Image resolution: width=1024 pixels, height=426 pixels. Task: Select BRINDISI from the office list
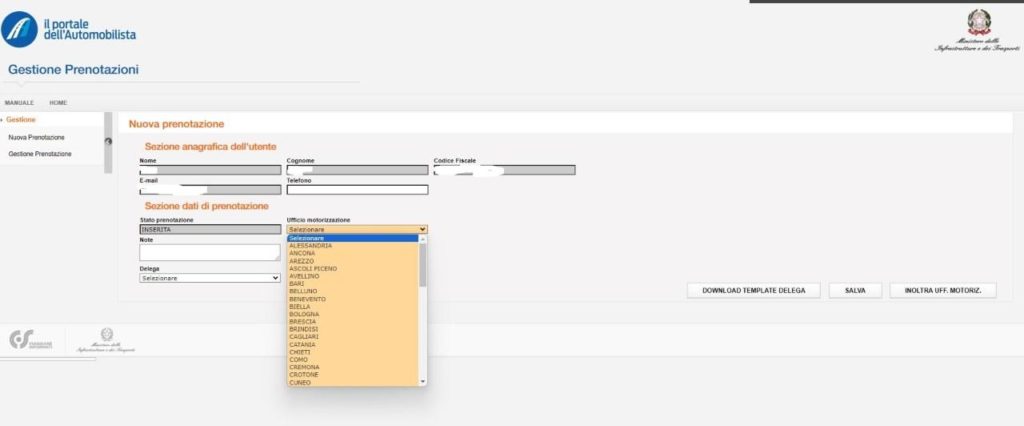pos(353,329)
